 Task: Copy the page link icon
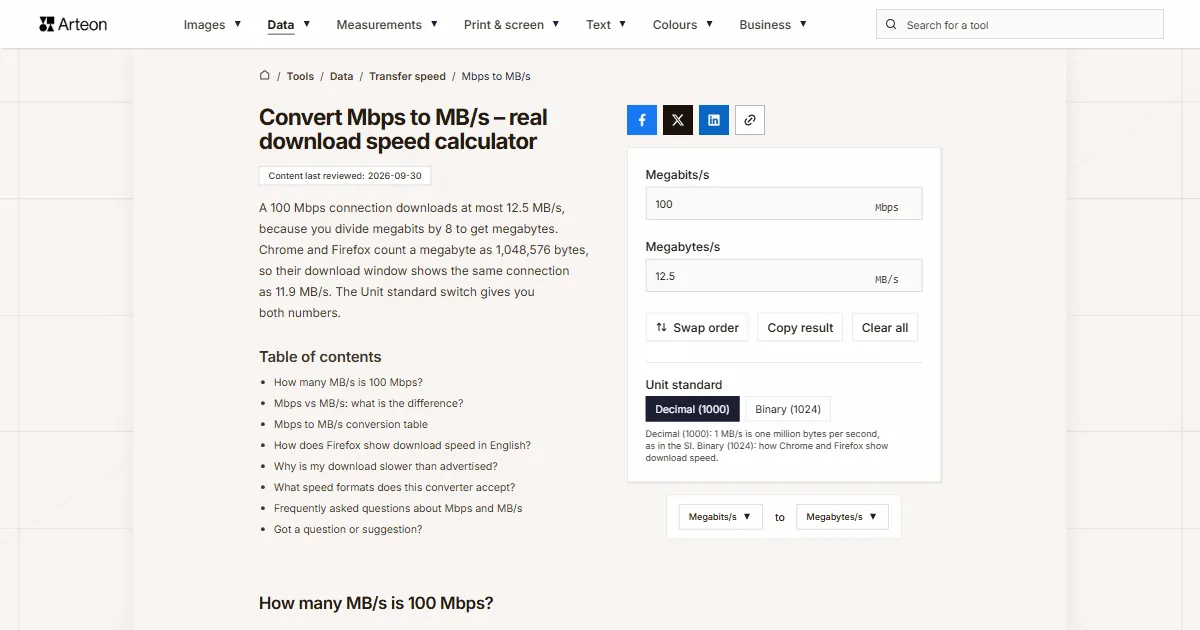point(750,120)
